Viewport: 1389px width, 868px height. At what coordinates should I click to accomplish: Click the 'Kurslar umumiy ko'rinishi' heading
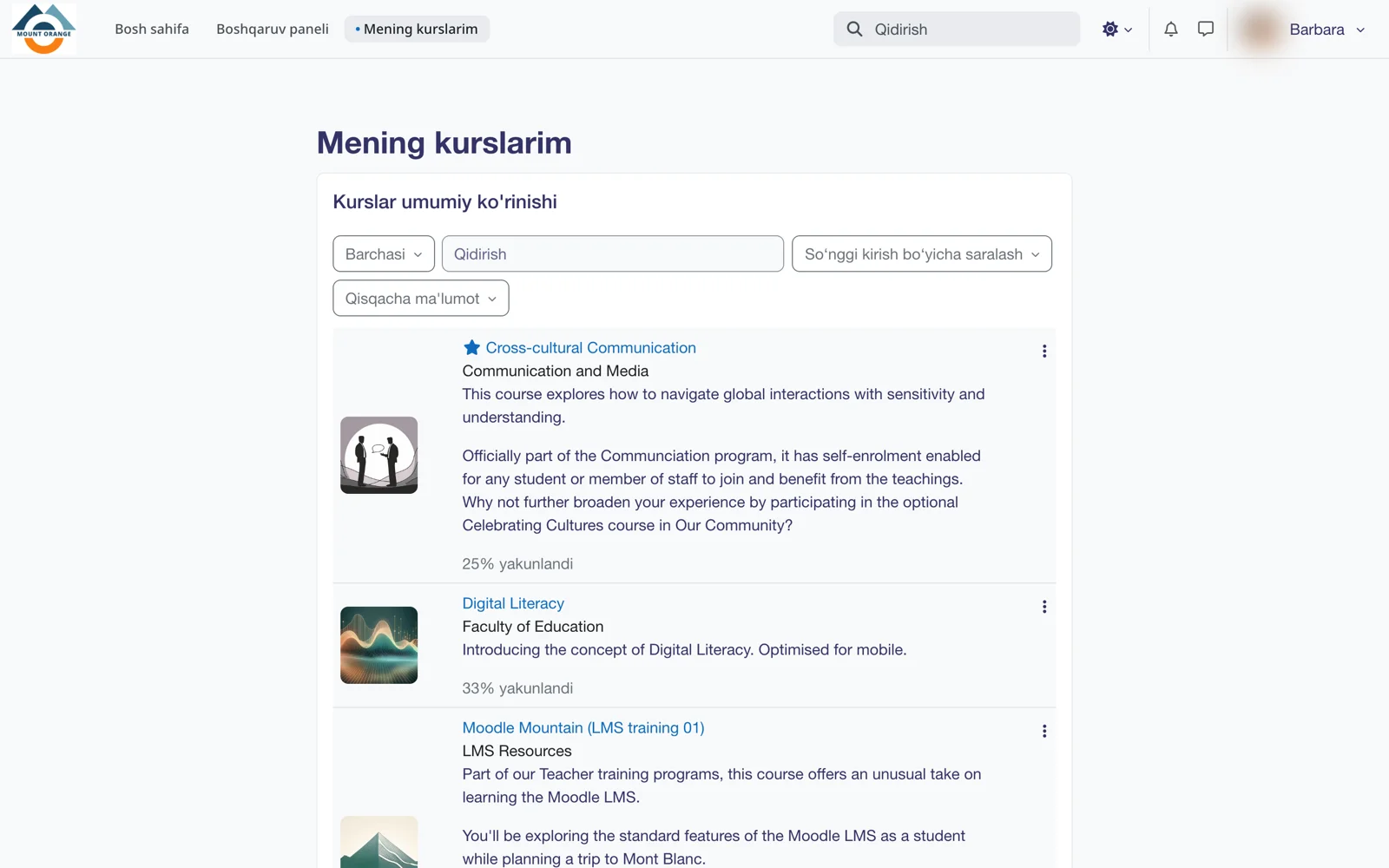[x=444, y=201]
